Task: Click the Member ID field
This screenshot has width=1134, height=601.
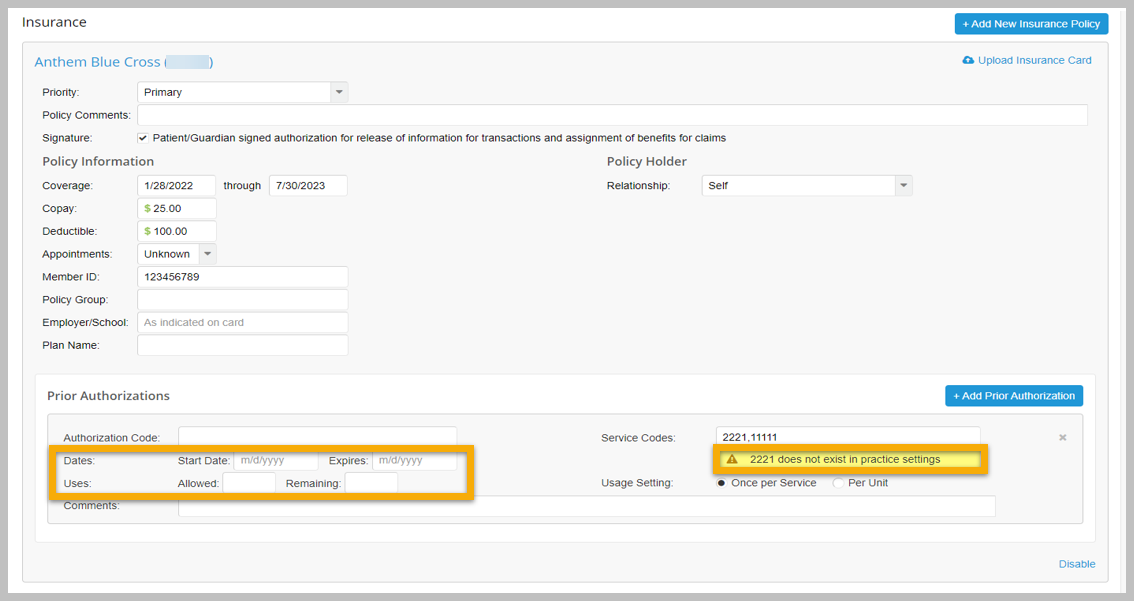Action: click(242, 277)
